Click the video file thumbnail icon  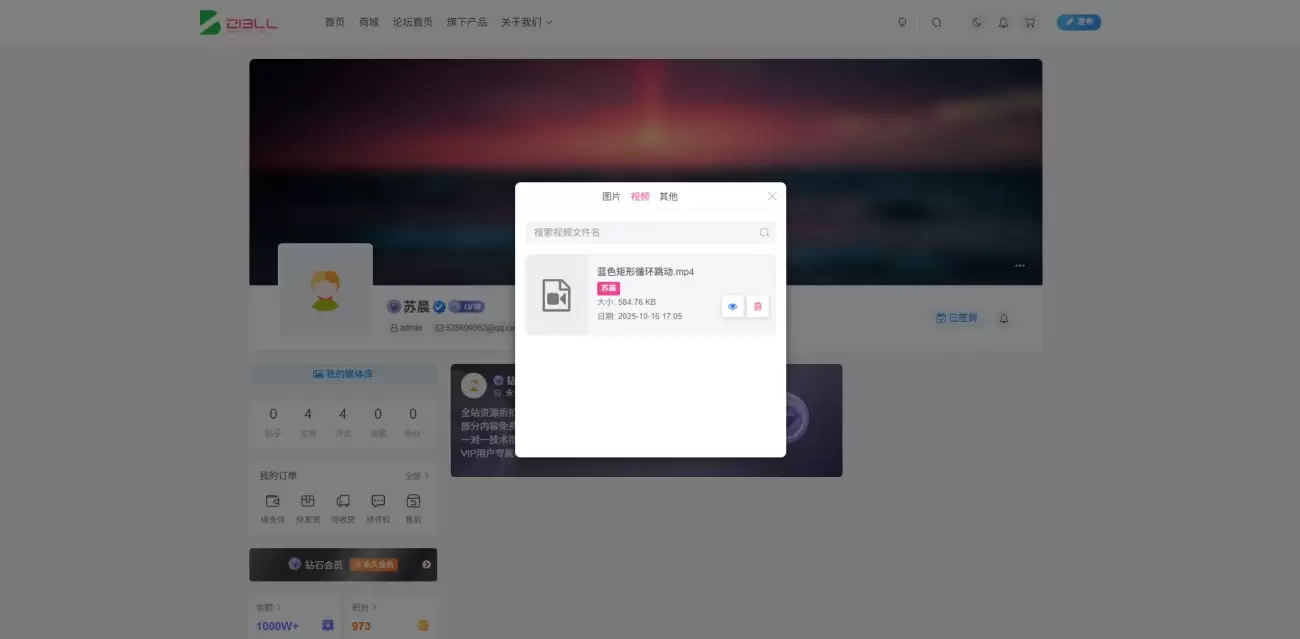556,295
